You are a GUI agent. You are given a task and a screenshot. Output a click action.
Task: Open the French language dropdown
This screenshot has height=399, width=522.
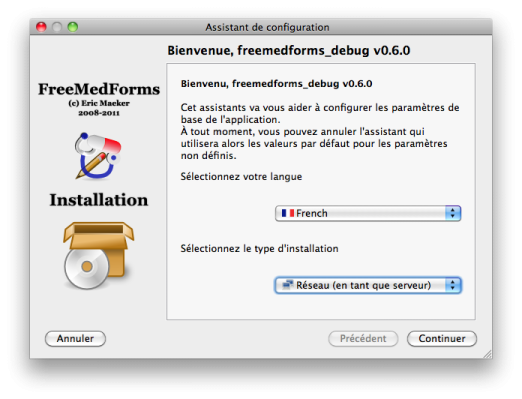[368, 213]
